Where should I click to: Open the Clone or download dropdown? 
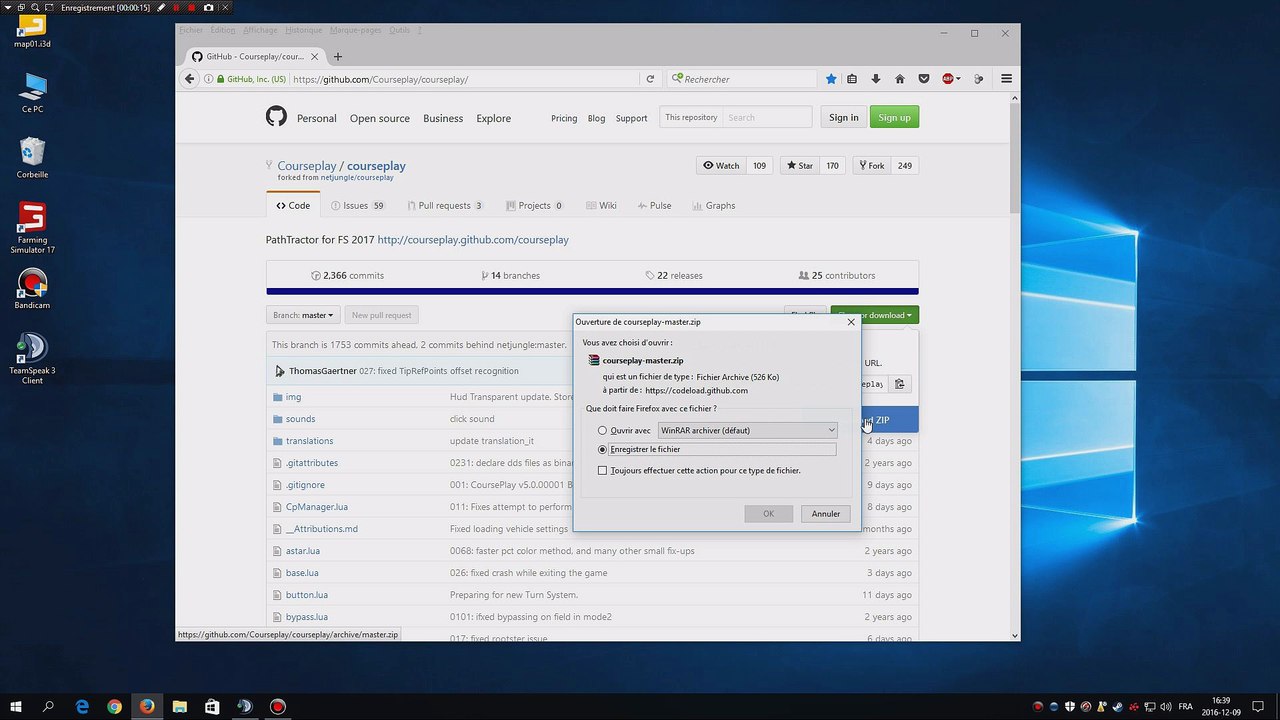coord(875,315)
